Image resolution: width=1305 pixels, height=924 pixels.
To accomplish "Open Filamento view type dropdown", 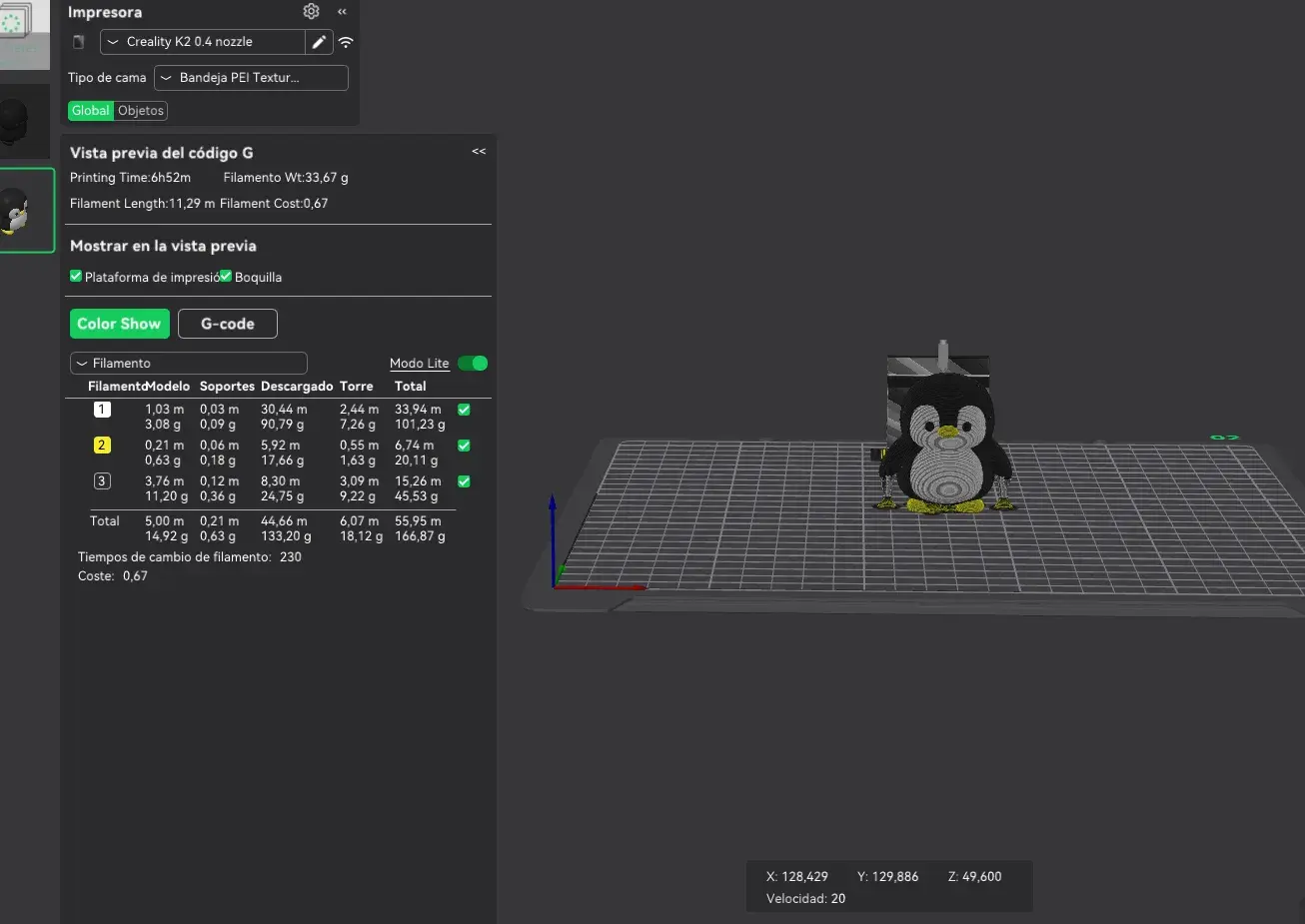I will coord(188,364).
